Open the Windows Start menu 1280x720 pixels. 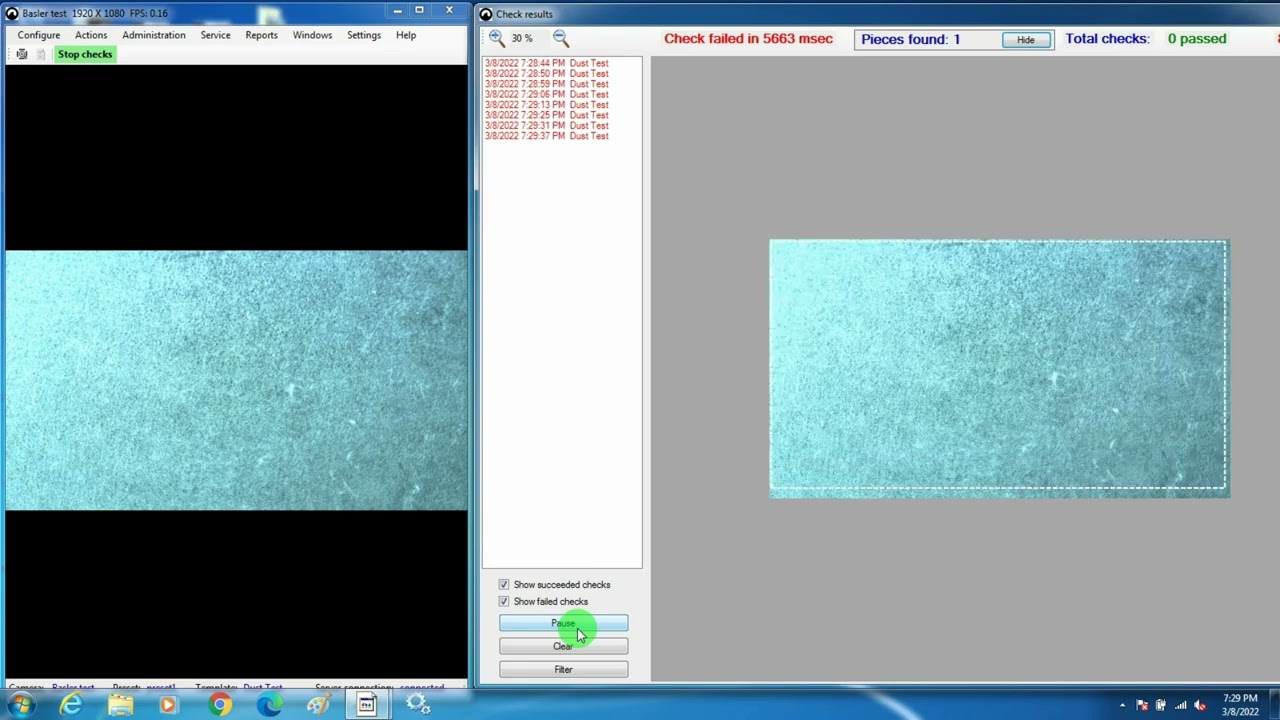coord(21,705)
